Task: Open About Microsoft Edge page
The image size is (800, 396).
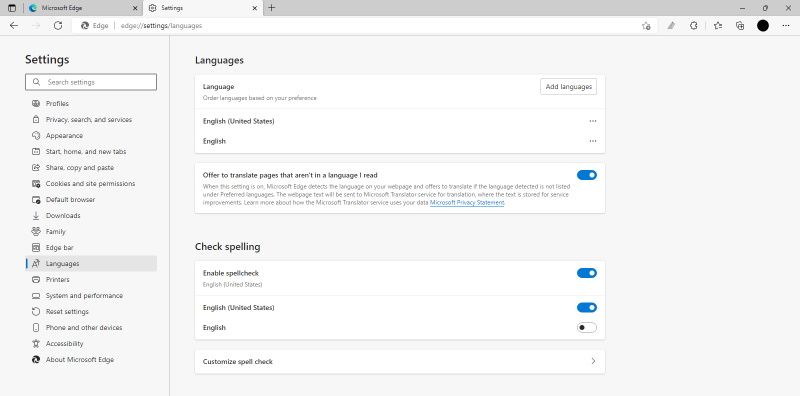Action: (91, 360)
